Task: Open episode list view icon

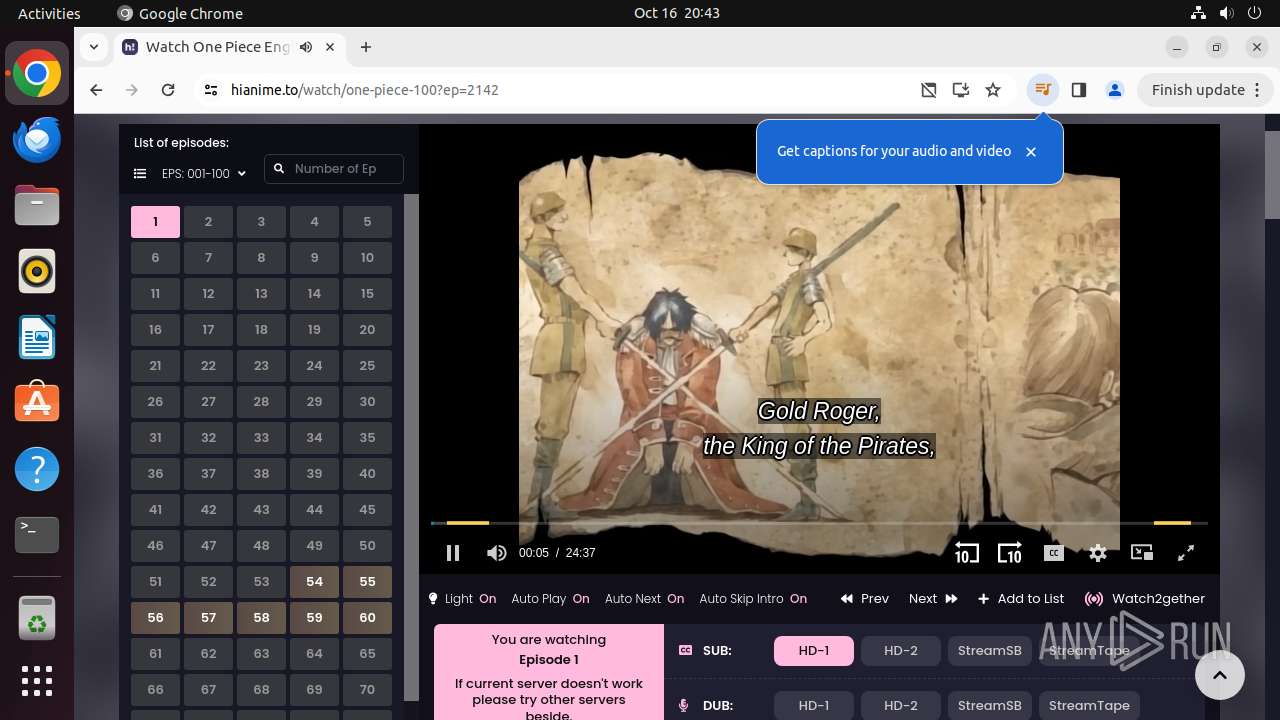Action: [x=140, y=173]
